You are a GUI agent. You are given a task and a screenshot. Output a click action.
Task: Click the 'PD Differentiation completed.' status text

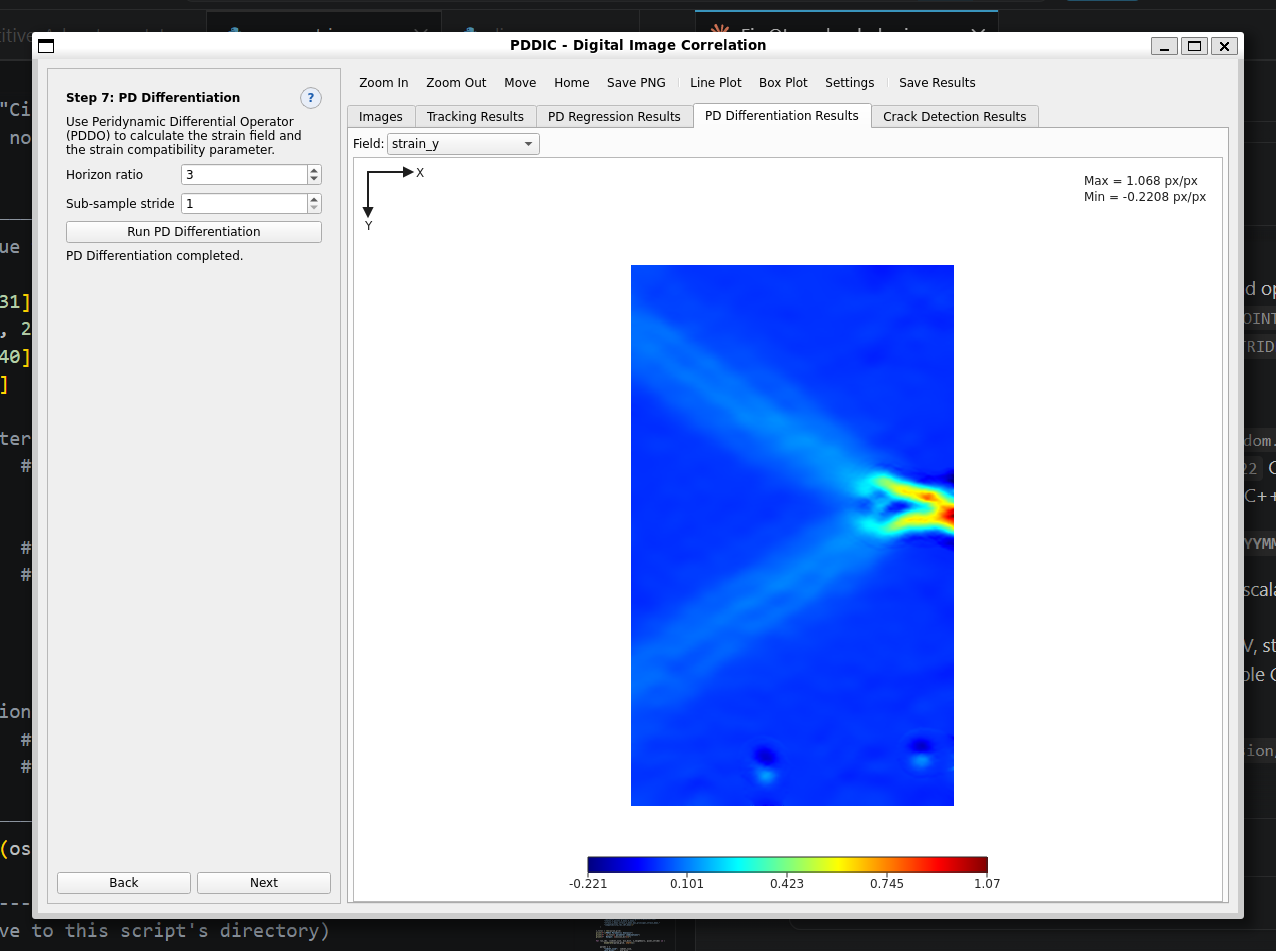[x=155, y=256]
